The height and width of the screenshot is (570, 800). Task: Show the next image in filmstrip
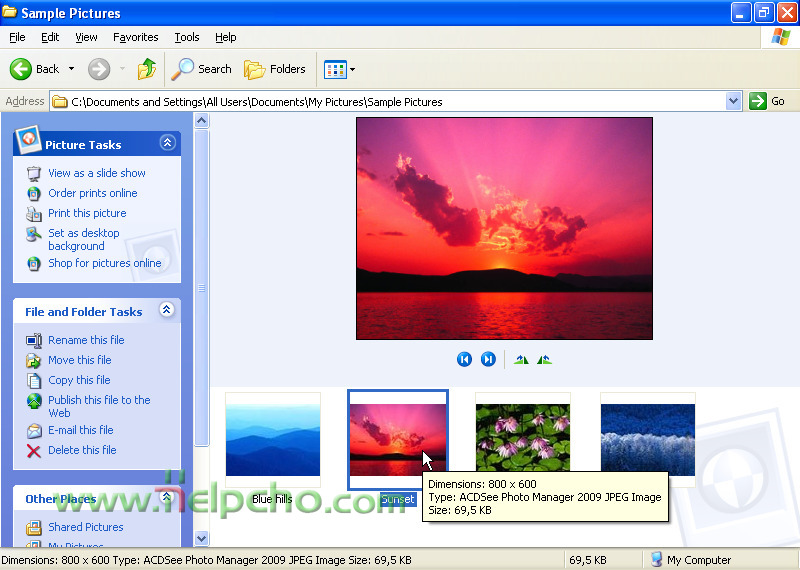point(488,359)
